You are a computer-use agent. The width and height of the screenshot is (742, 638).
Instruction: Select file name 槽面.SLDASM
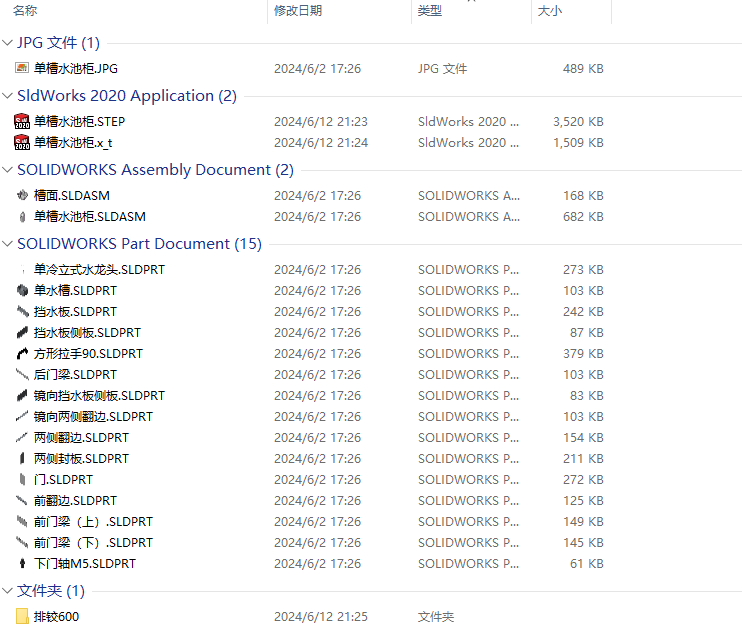click(x=71, y=195)
